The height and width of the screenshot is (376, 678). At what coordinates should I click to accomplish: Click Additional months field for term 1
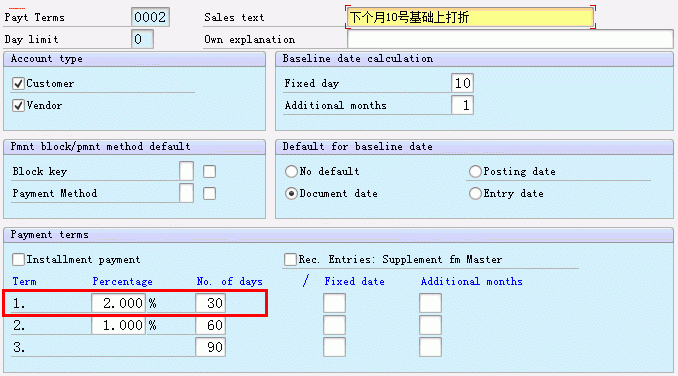point(430,303)
